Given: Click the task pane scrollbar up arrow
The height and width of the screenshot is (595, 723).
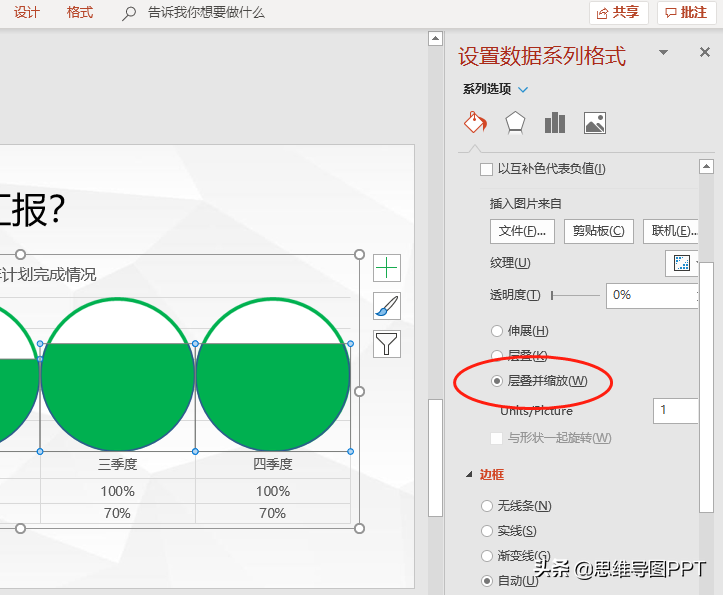Looking at the screenshot, I should tap(706, 167).
